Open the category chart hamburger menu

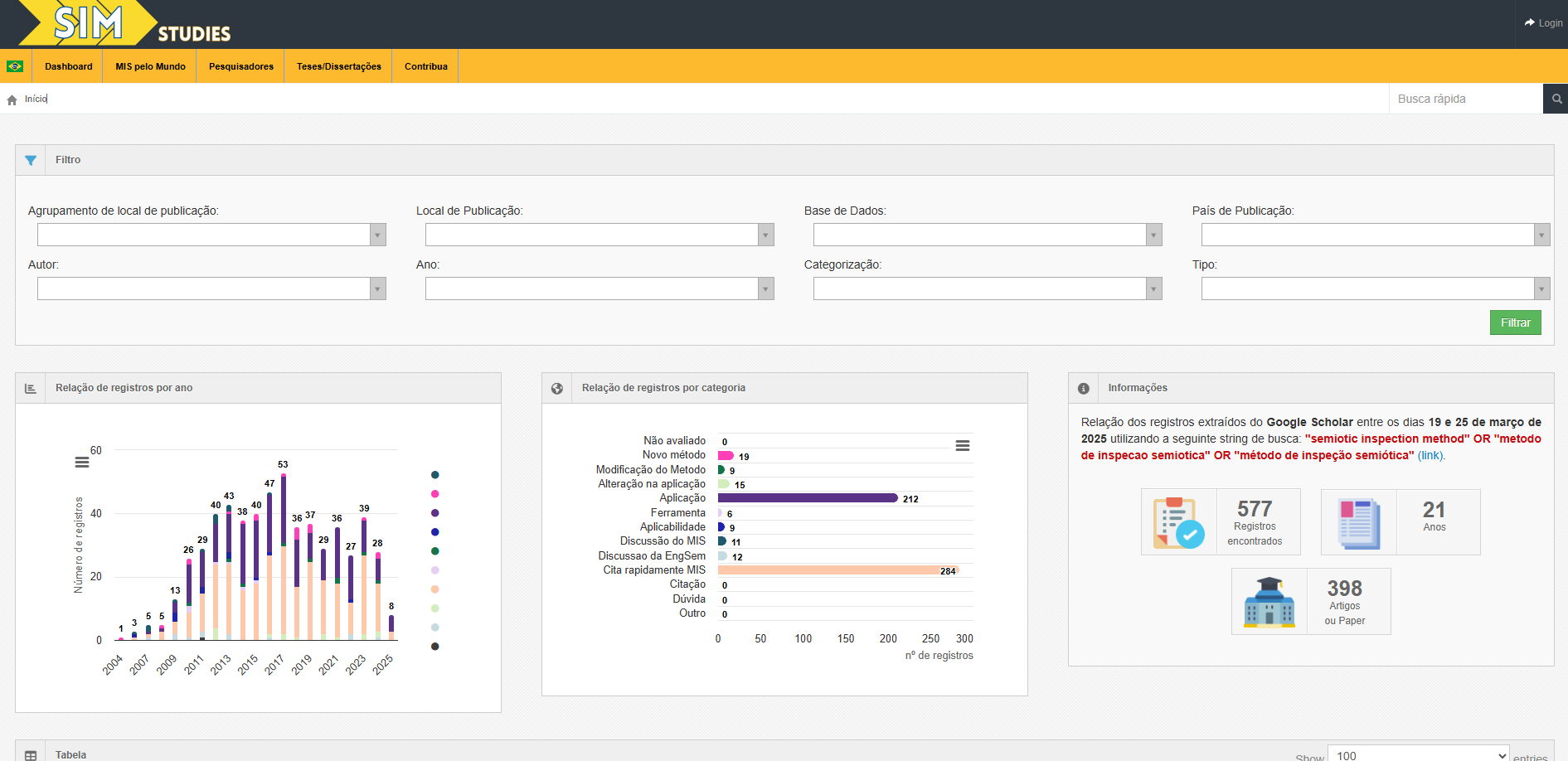962,446
